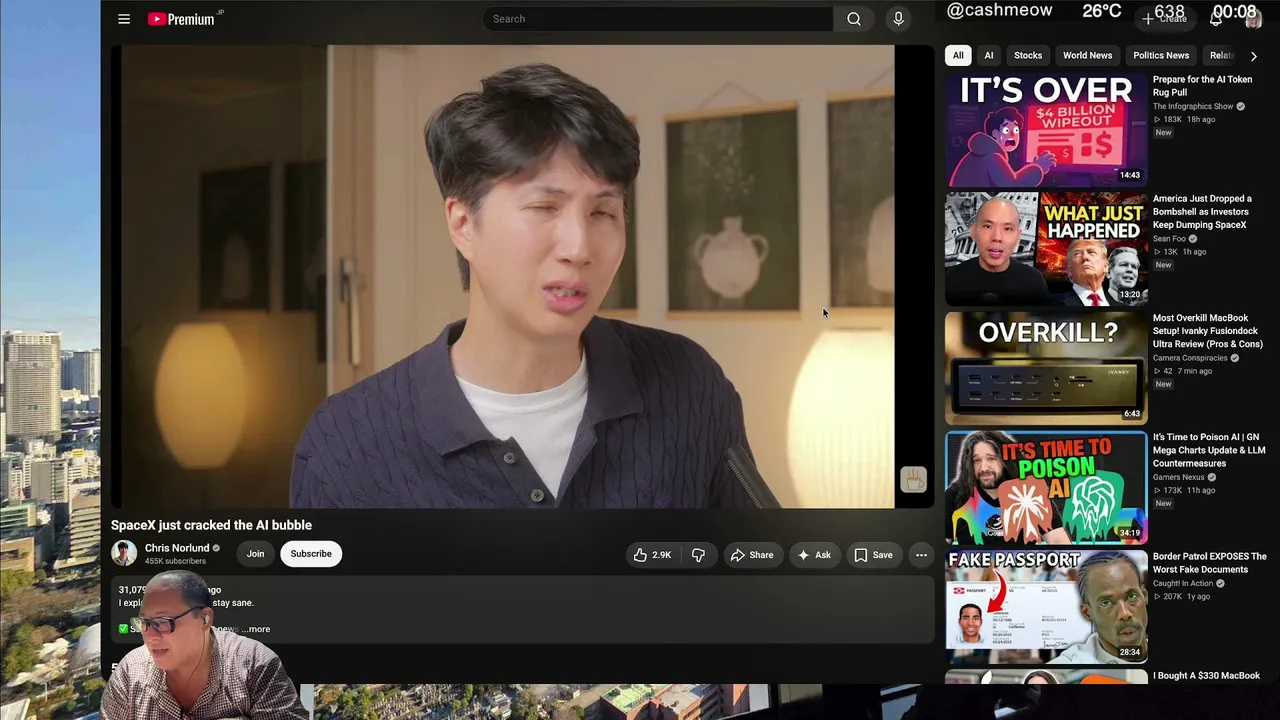Viewport: 1280px width, 720px height.
Task: Click the Join membership button
Action: (256, 554)
